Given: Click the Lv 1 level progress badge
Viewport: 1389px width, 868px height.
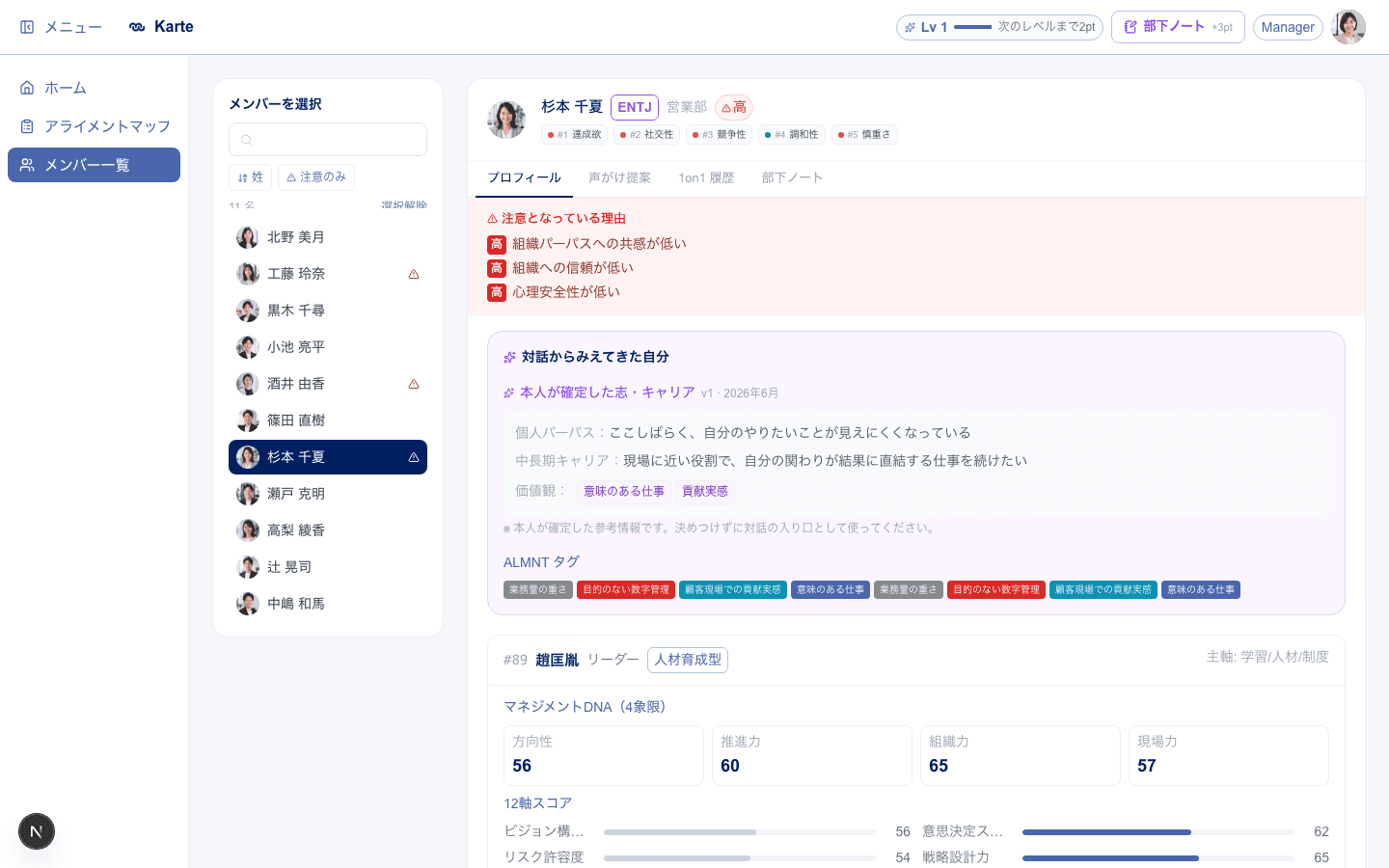Looking at the screenshot, I should [x=999, y=27].
